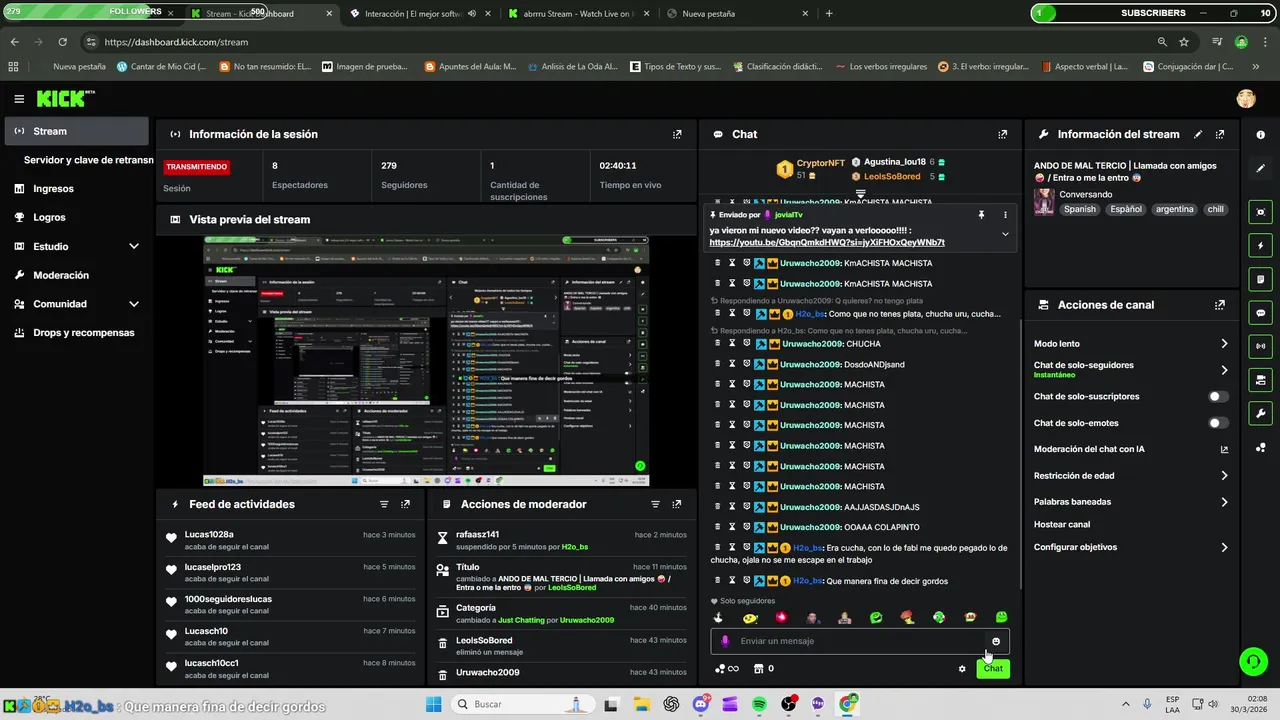1280x720 pixels.
Task: Focus the Enviar un mensaje input
Action: point(860,641)
